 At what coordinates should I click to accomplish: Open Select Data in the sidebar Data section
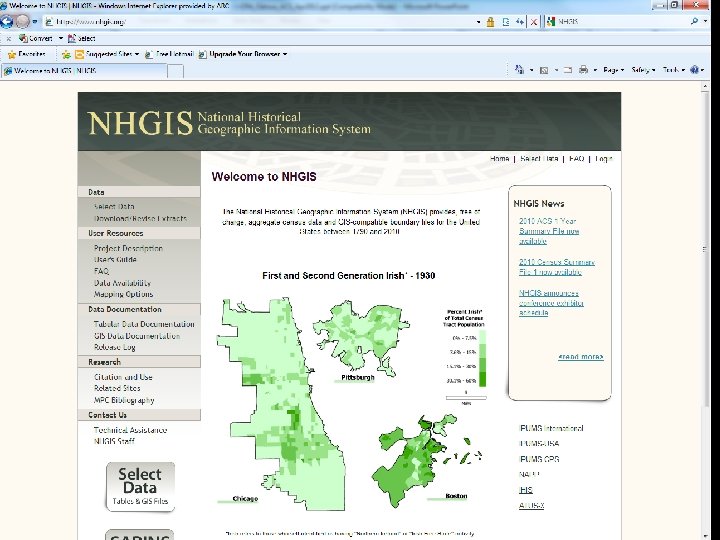[114, 207]
